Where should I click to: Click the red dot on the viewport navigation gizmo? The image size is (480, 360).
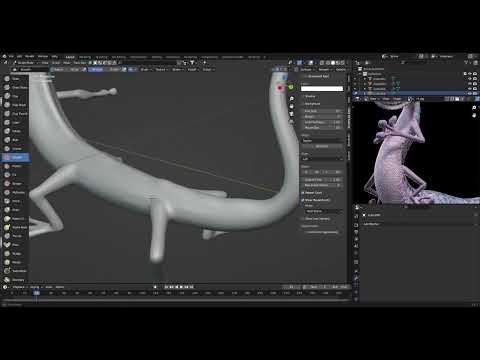280,88
